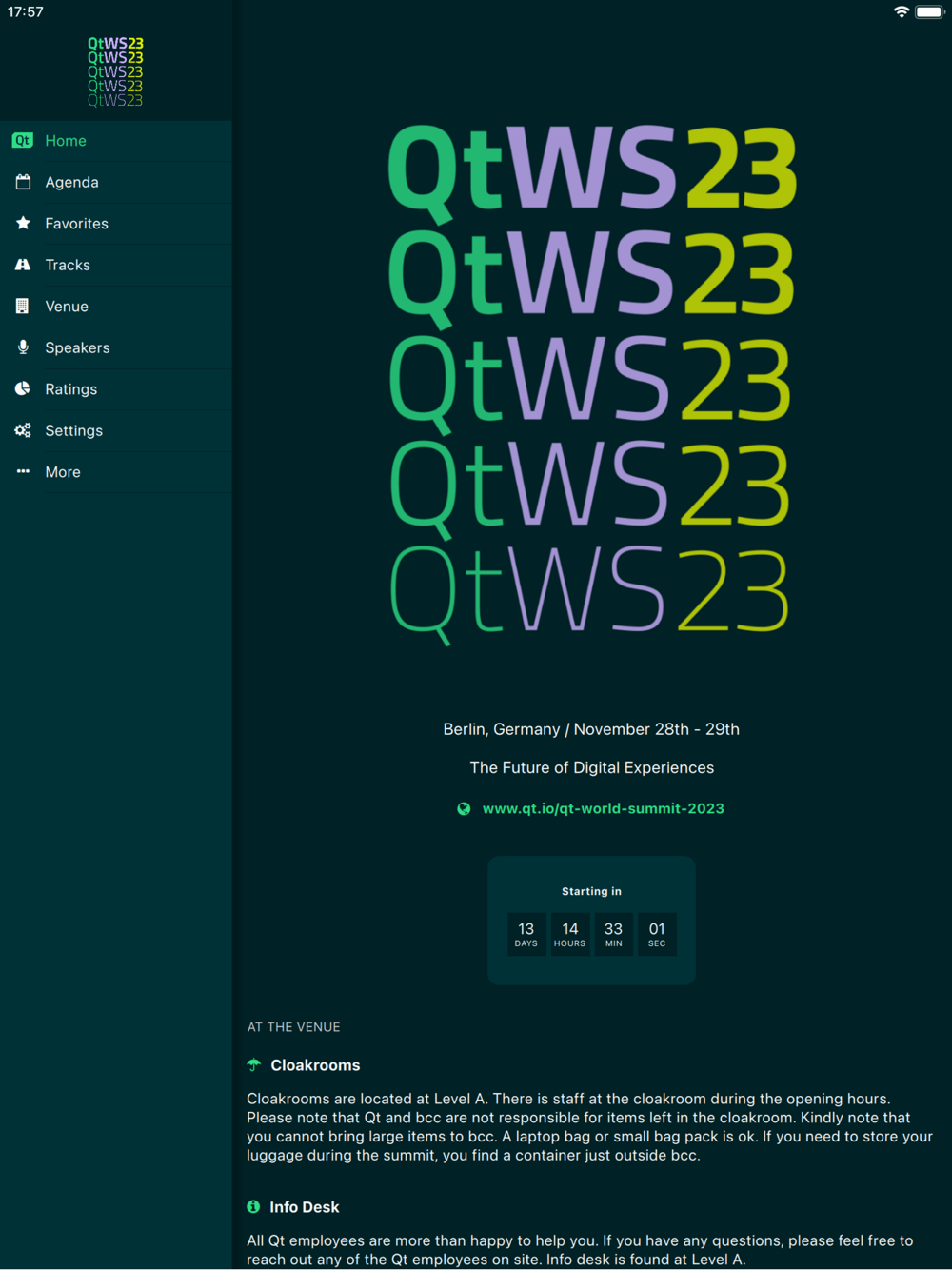Click the microphone icon beside Speakers
The width and height of the screenshot is (952, 1270).
pos(23,347)
